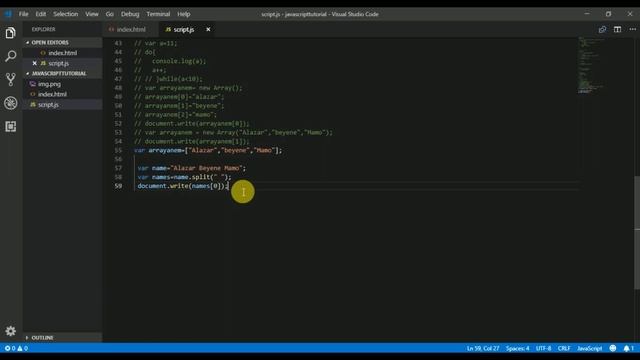640x360 pixels.
Task: Open the Explorer view in activity bar
Action: pos(11,33)
